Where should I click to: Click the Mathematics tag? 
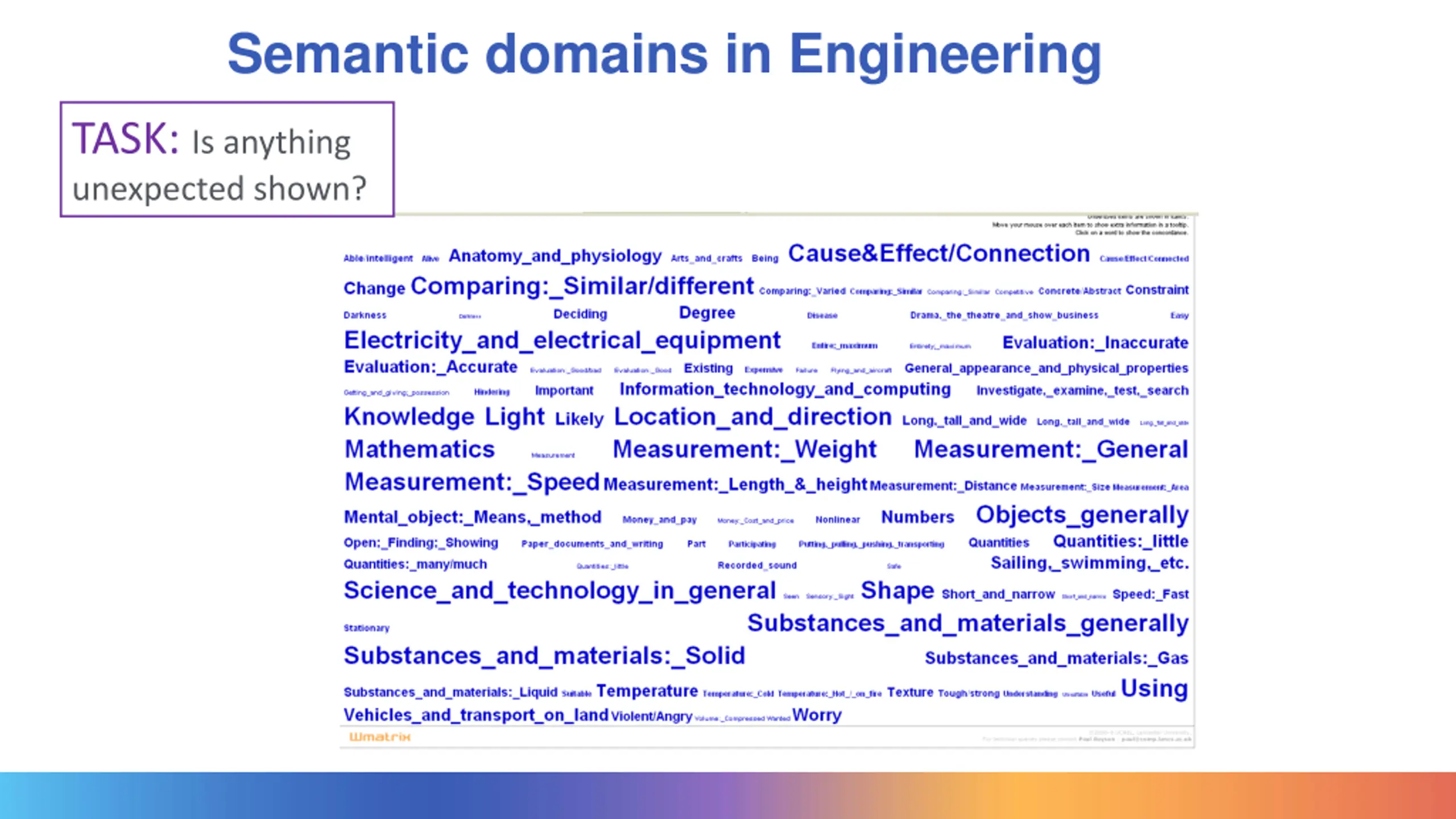point(420,449)
